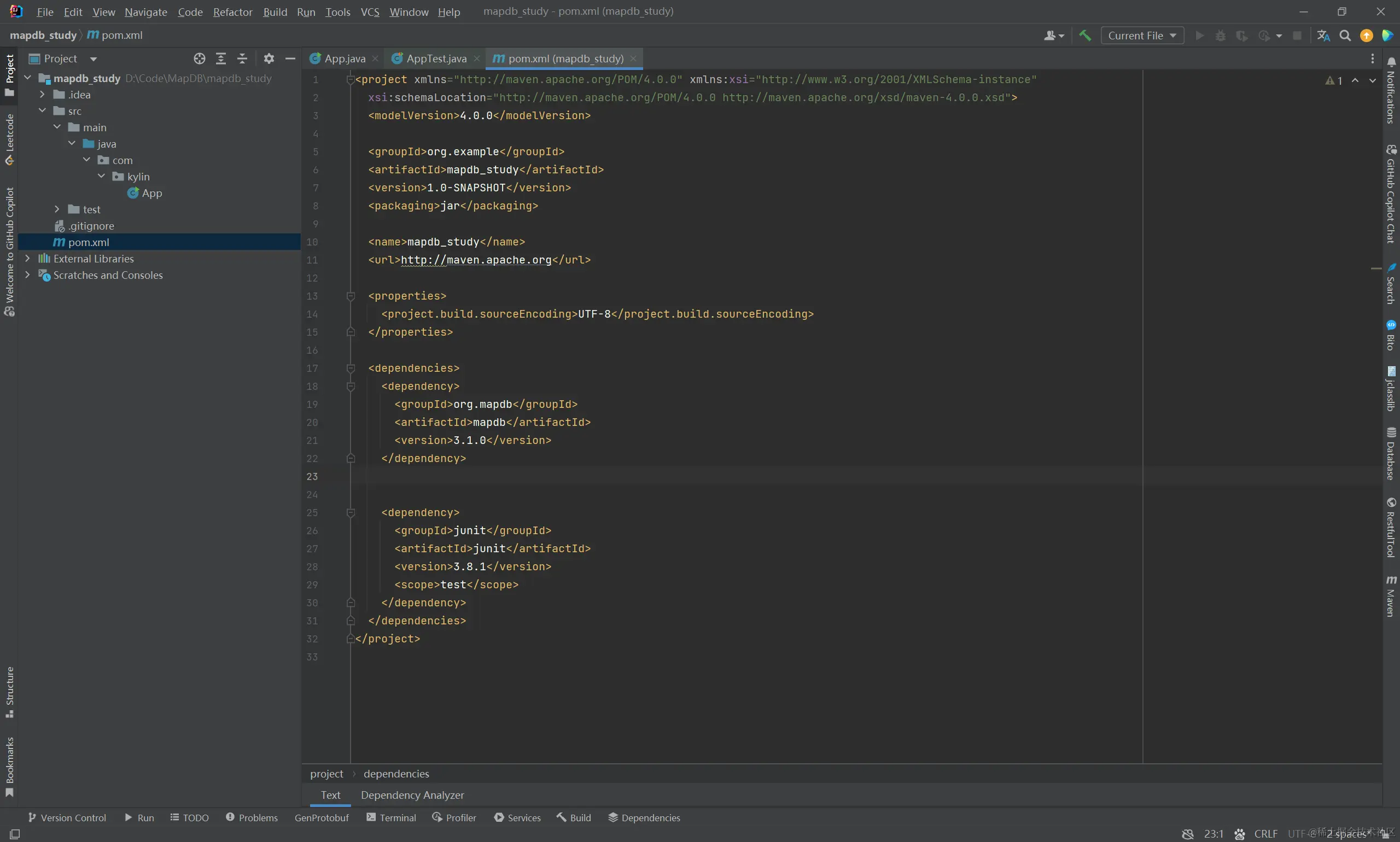Collapse the kylin package
The image size is (1400, 842).
(x=101, y=177)
